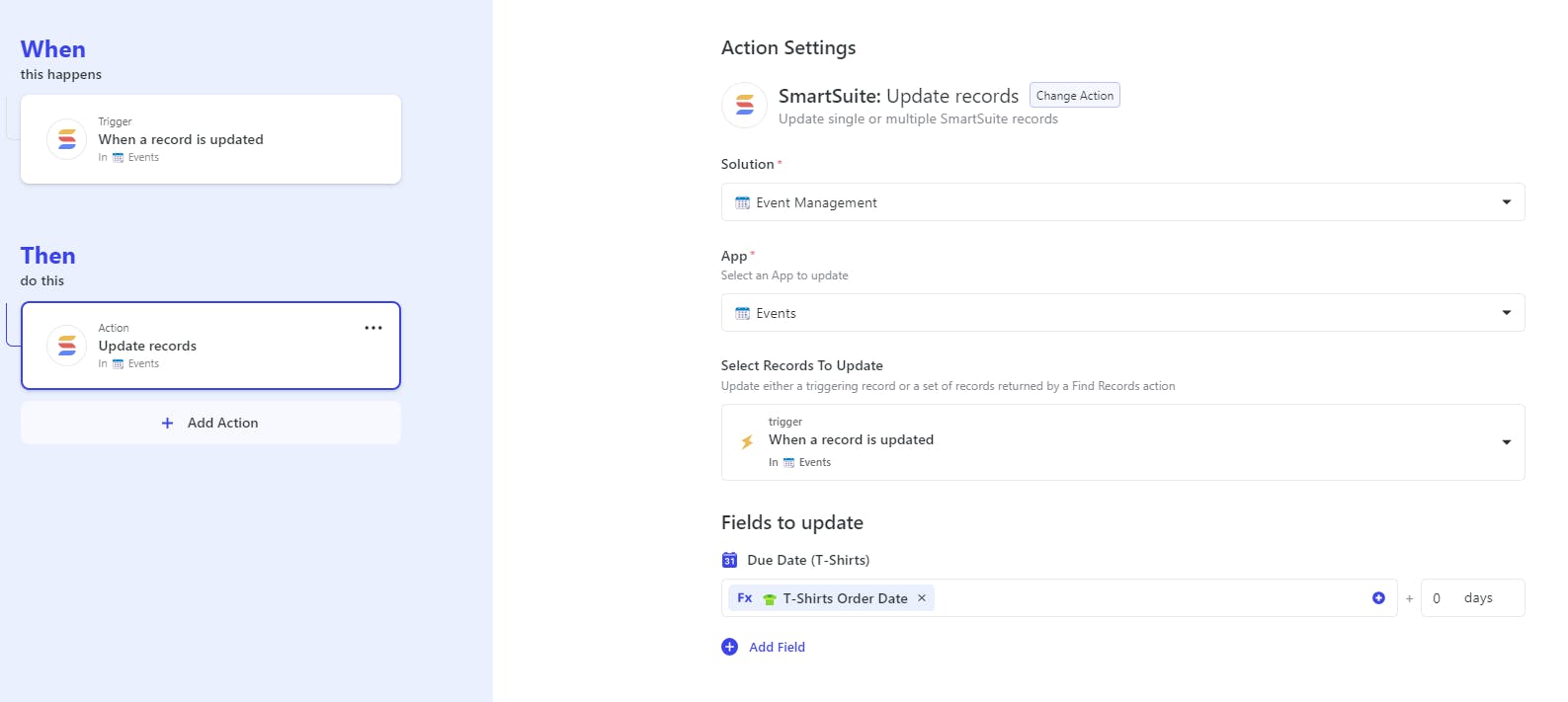Click the green t-shirt icon in the token
Image resolution: width=1568 pixels, height=702 pixels.
[770, 598]
